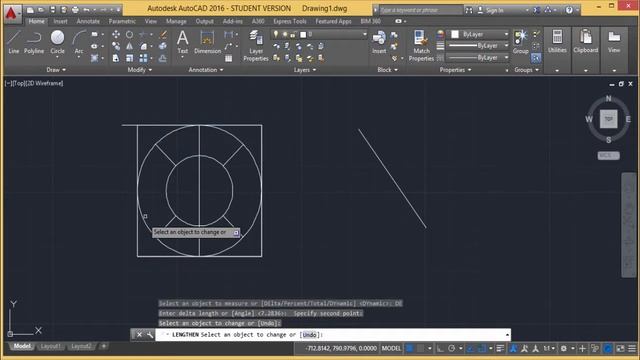Open annotation scale 1:1 dropdown
The image size is (640, 360).
tap(549, 348)
